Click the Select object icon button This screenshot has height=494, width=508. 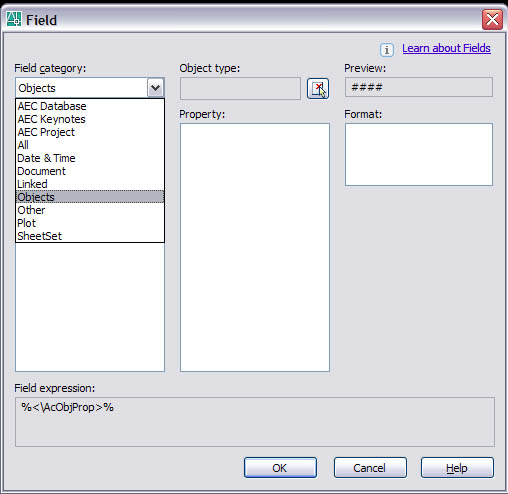pyautogui.click(x=318, y=89)
